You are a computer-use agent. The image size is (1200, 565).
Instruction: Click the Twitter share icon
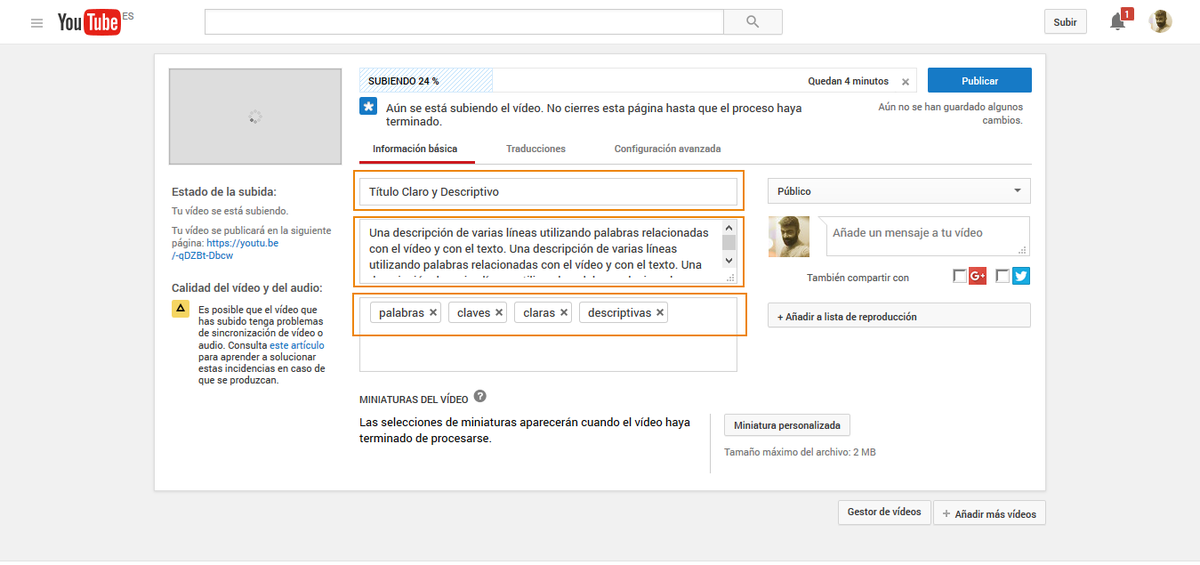pyautogui.click(x=1020, y=276)
